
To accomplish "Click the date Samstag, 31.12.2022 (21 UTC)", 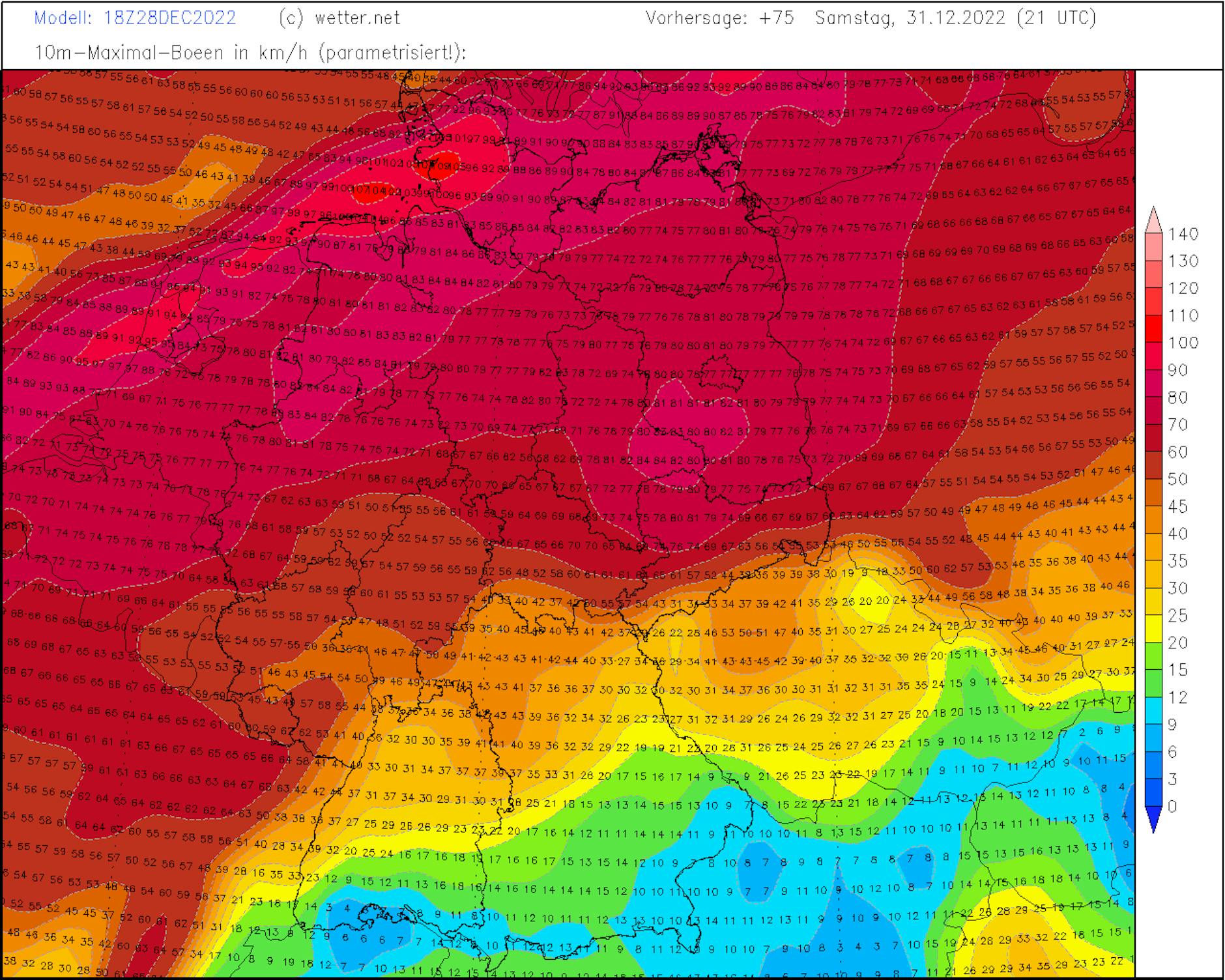I will coord(955,18).
